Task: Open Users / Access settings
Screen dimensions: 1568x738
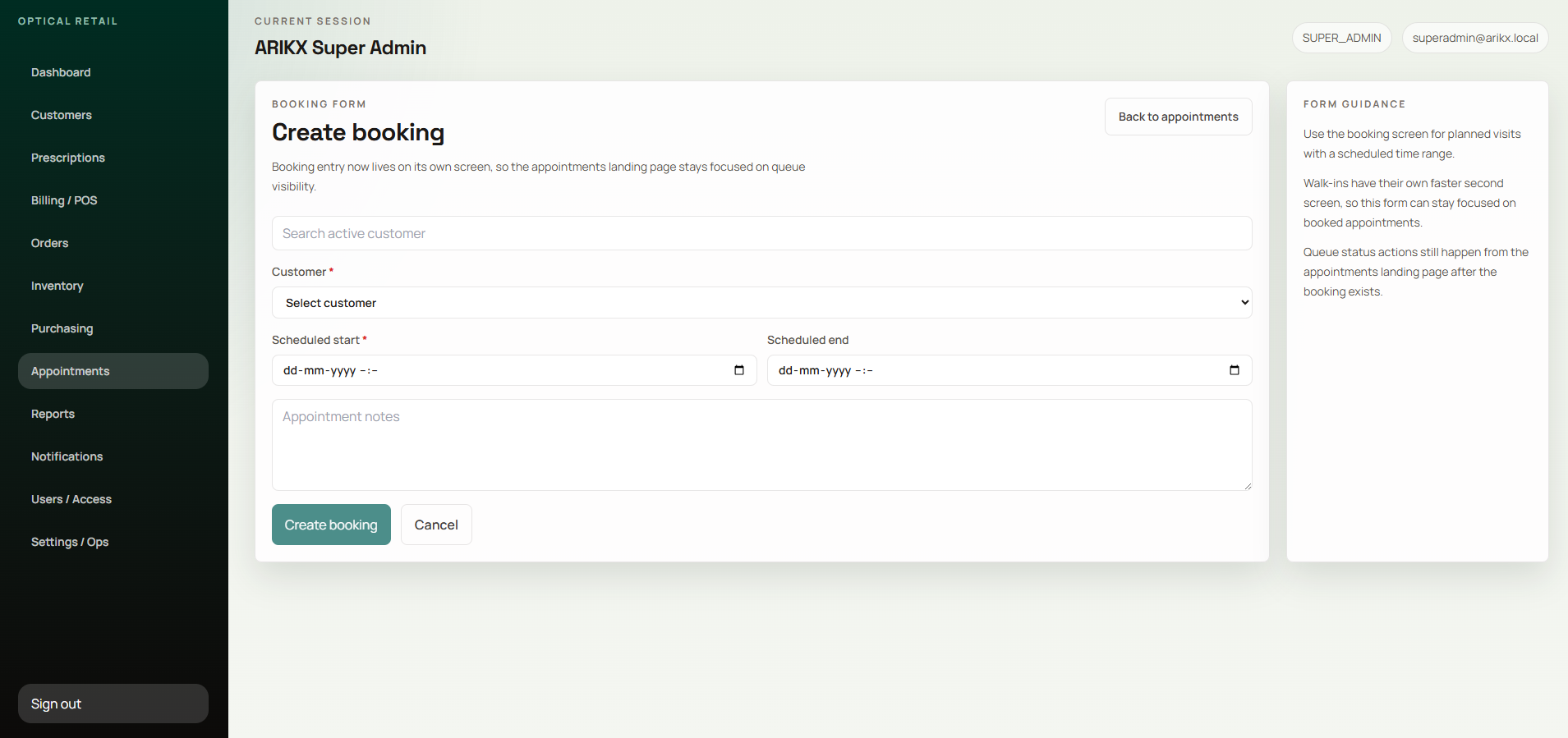Action: [71, 499]
